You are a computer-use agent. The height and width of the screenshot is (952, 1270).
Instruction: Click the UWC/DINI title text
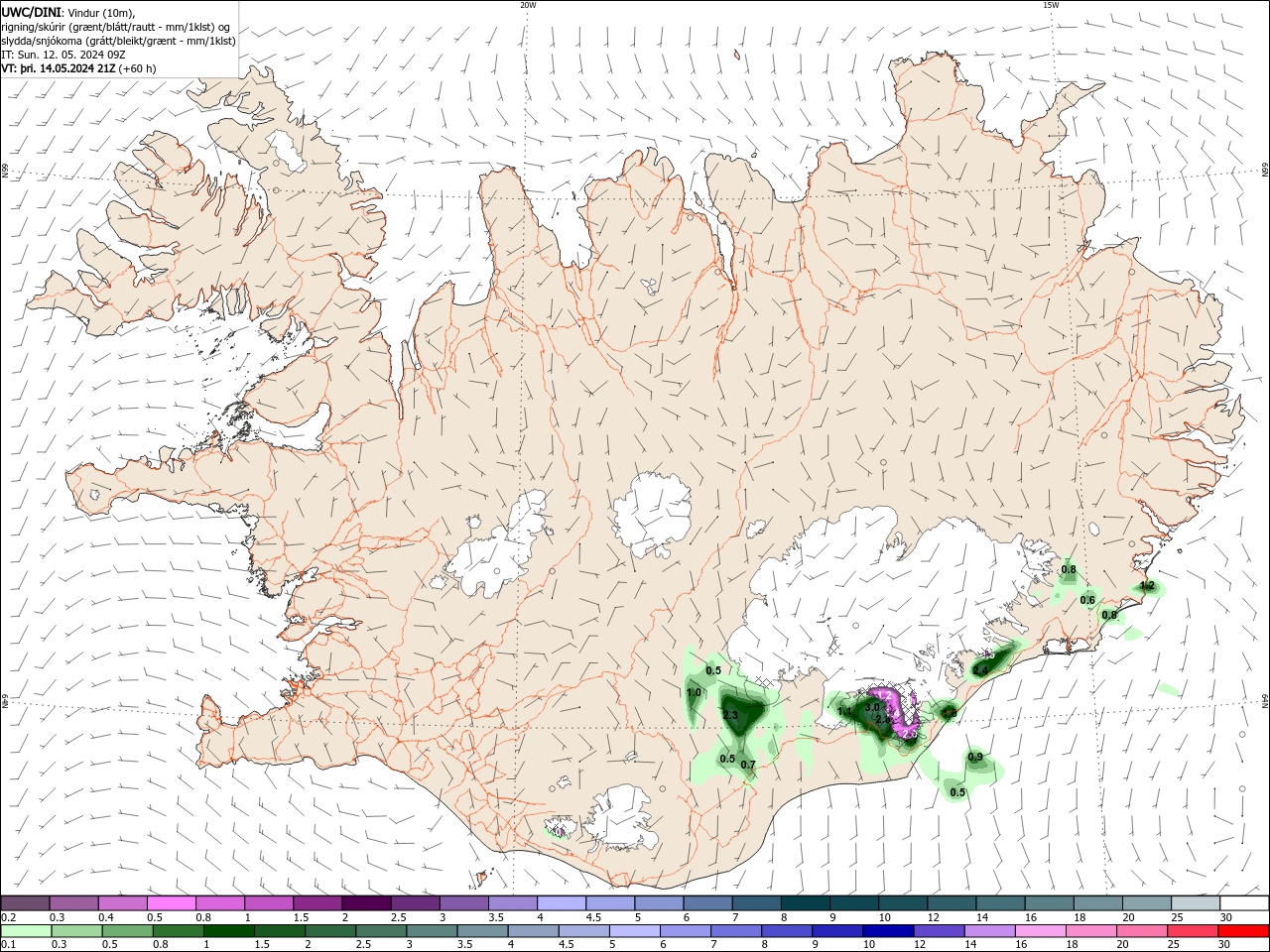31,12
